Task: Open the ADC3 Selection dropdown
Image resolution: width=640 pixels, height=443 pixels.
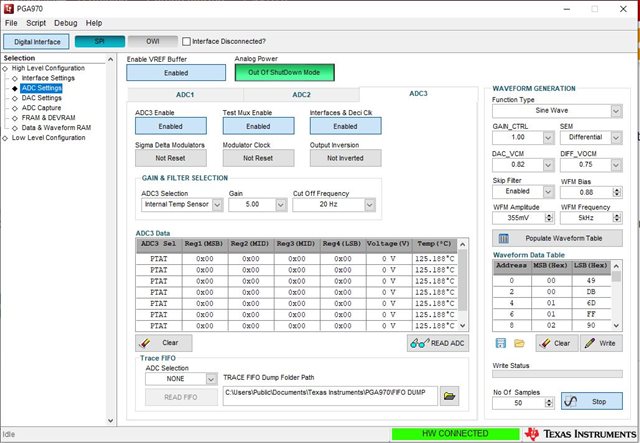Action: tap(218, 205)
